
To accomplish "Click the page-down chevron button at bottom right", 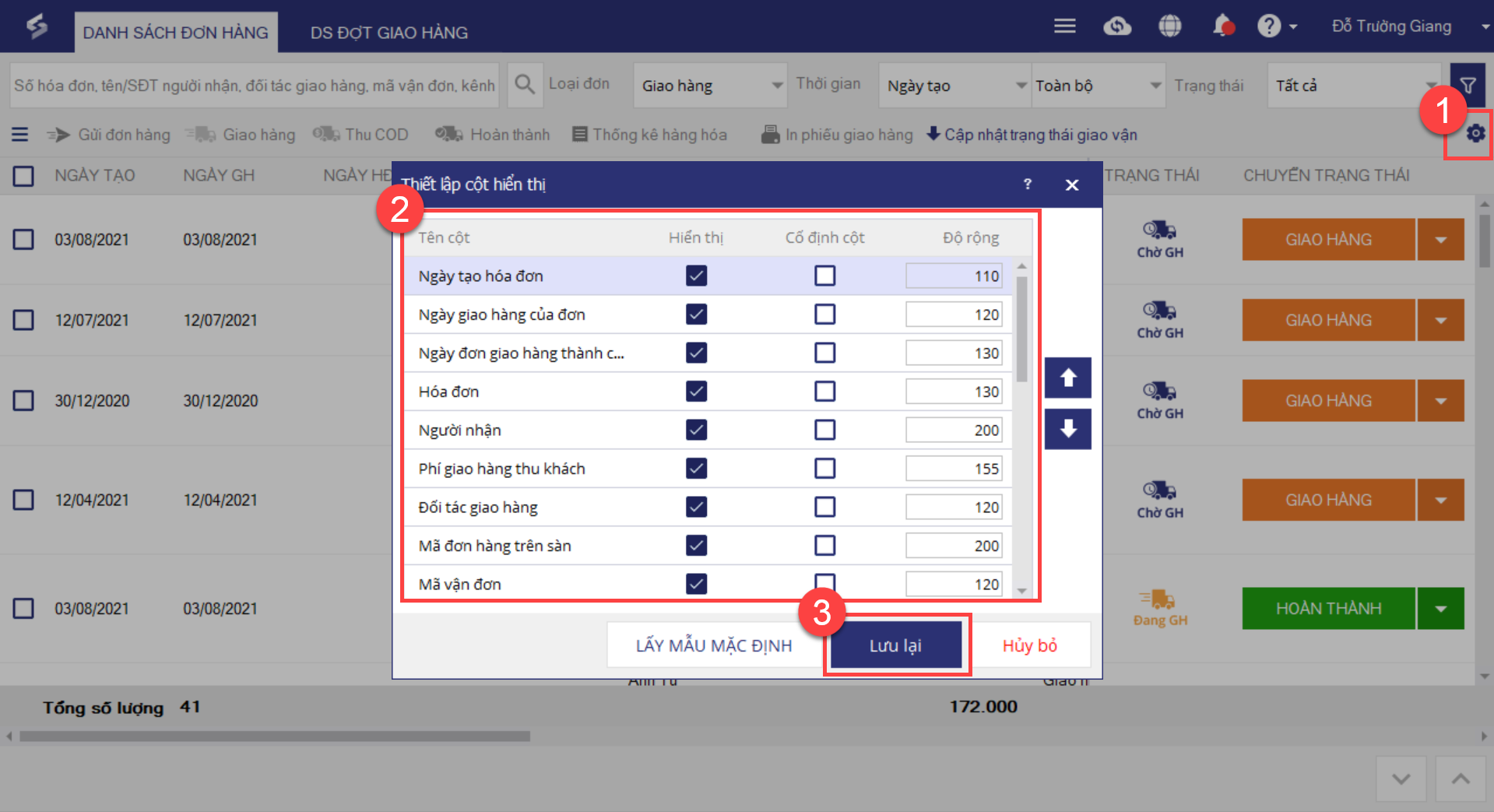I will click(x=1401, y=779).
